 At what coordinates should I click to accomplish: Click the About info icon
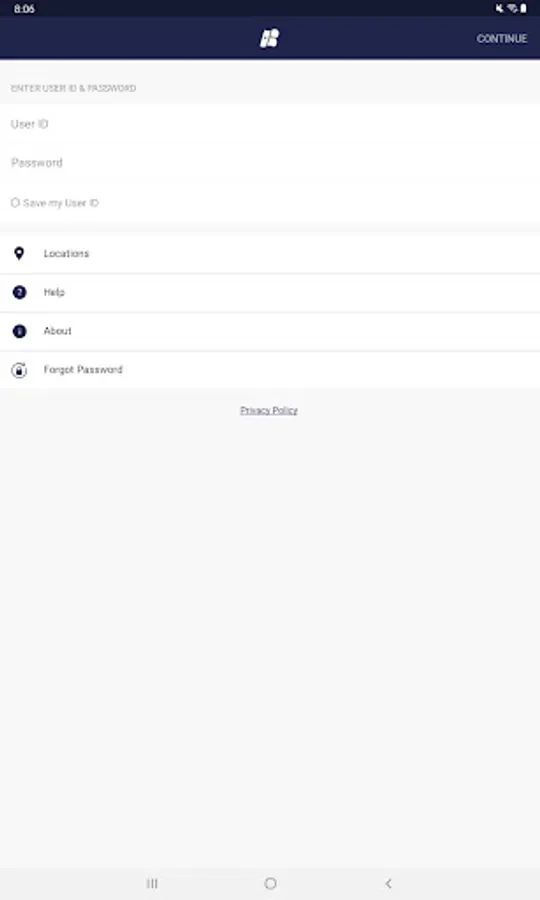(19, 331)
